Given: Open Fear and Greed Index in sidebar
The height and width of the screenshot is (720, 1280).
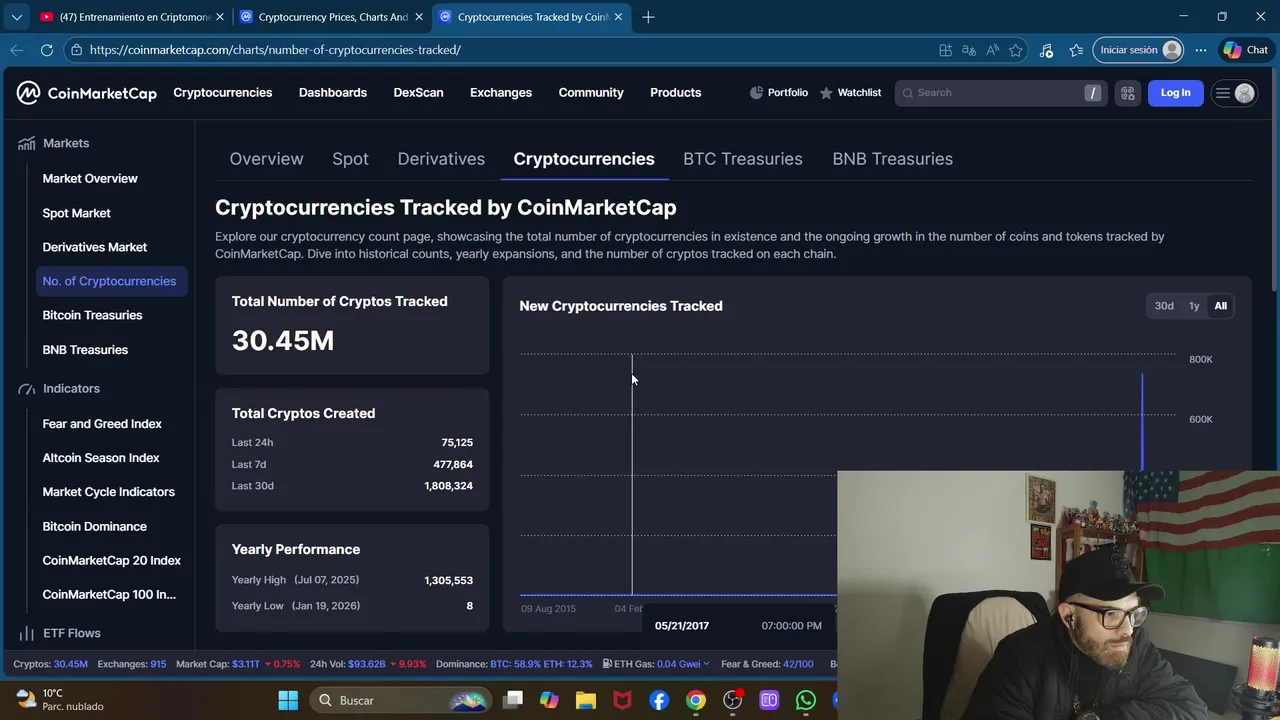Looking at the screenshot, I should click(x=102, y=424).
